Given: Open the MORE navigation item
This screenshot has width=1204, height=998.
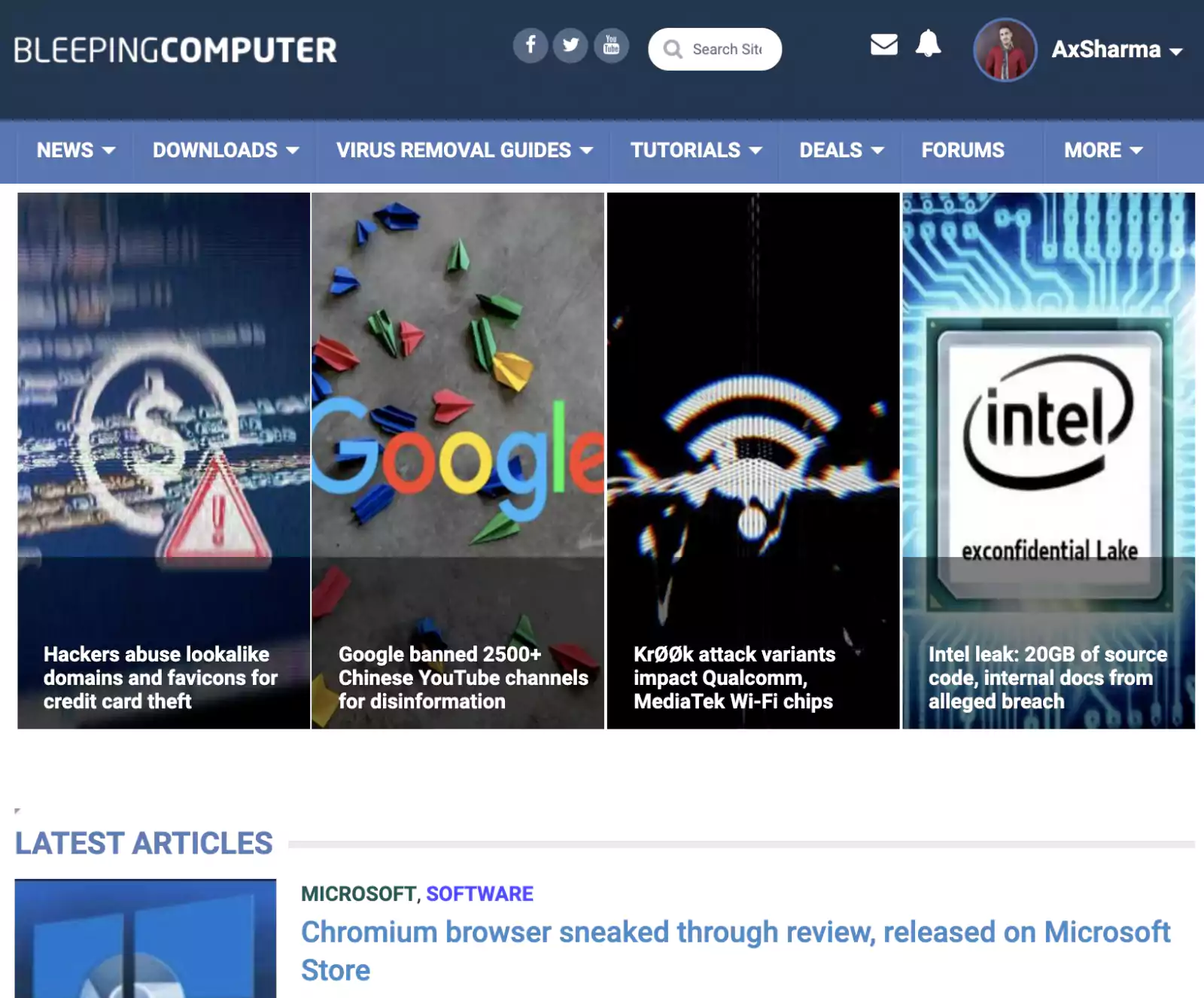Looking at the screenshot, I should 1093,151.
